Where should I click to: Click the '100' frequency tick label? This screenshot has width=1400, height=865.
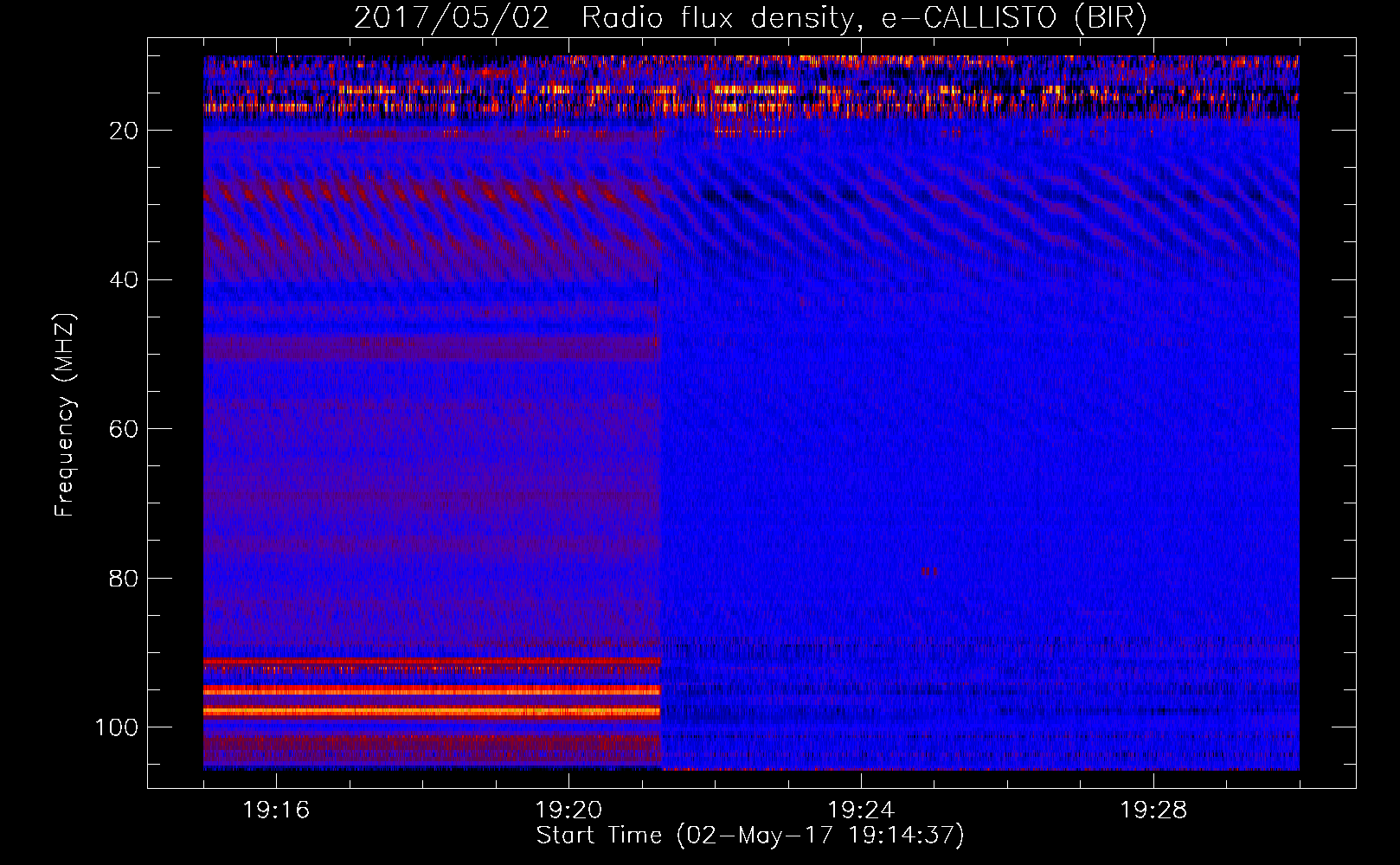[x=117, y=727]
